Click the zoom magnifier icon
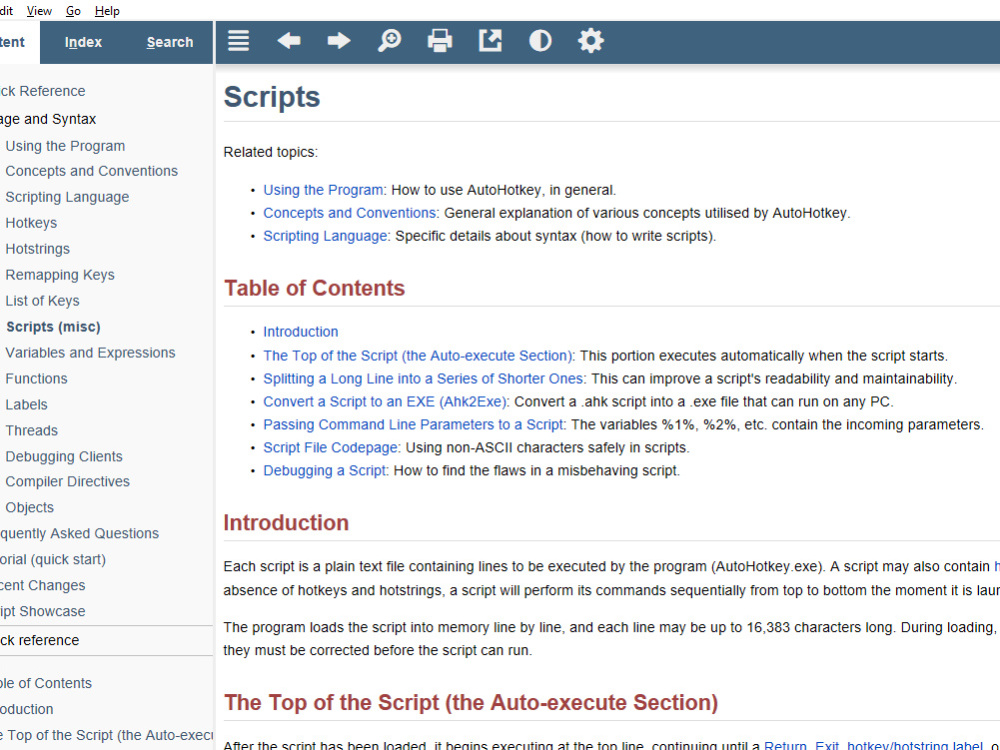 click(x=389, y=41)
